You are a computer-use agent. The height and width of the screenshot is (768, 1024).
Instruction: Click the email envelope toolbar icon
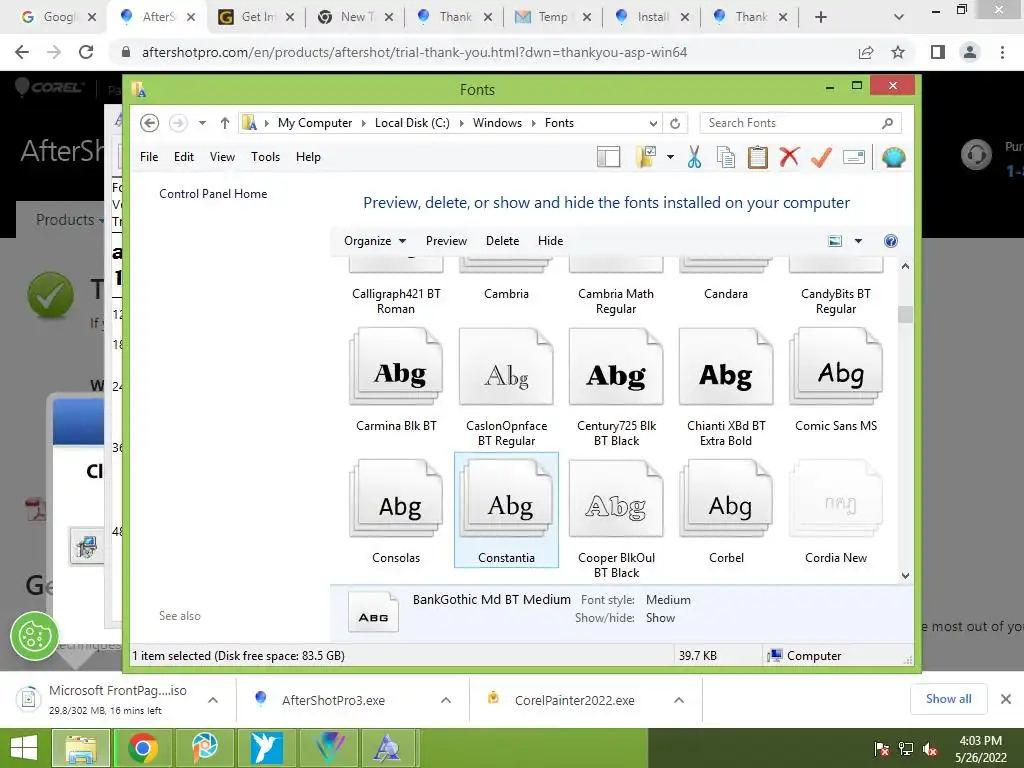(x=854, y=157)
